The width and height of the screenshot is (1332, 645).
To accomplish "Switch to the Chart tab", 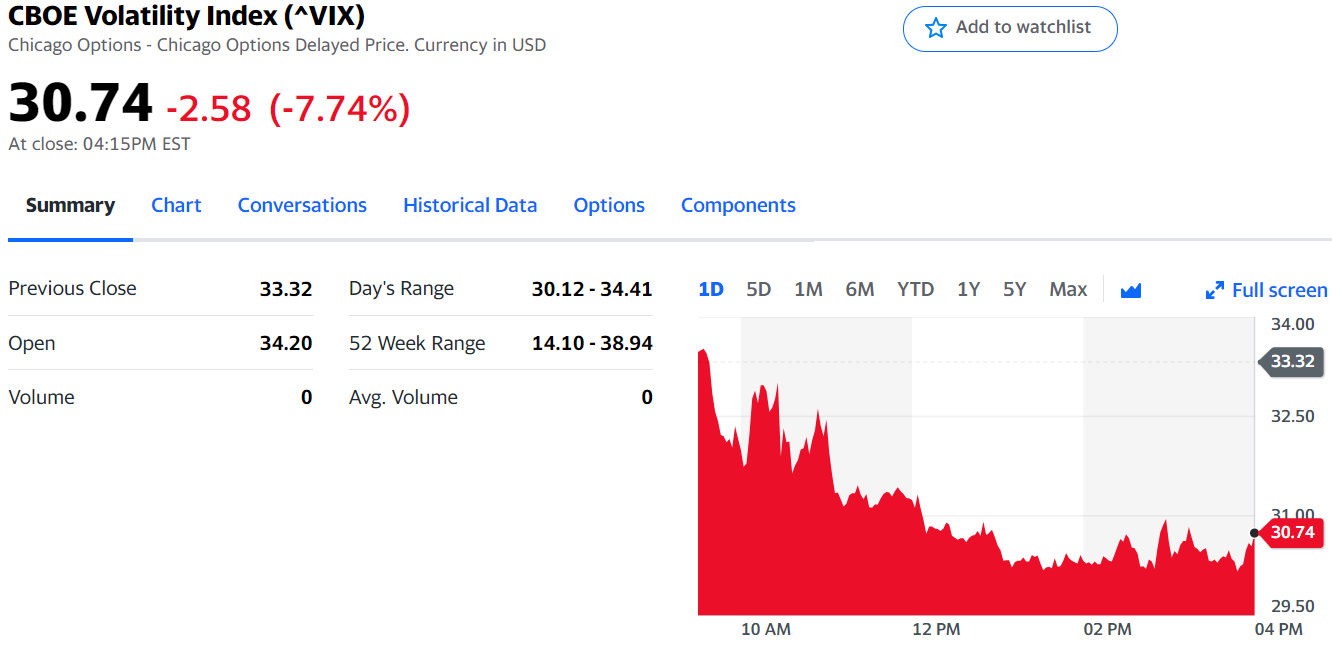I will (x=176, y=205).
